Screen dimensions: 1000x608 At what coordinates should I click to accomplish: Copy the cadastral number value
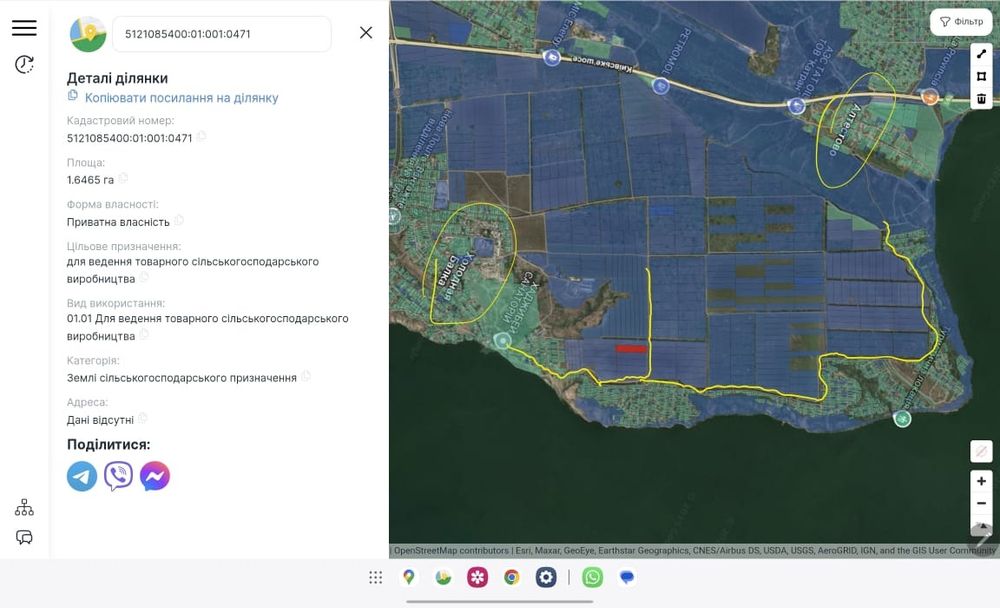tap(201, 137)
